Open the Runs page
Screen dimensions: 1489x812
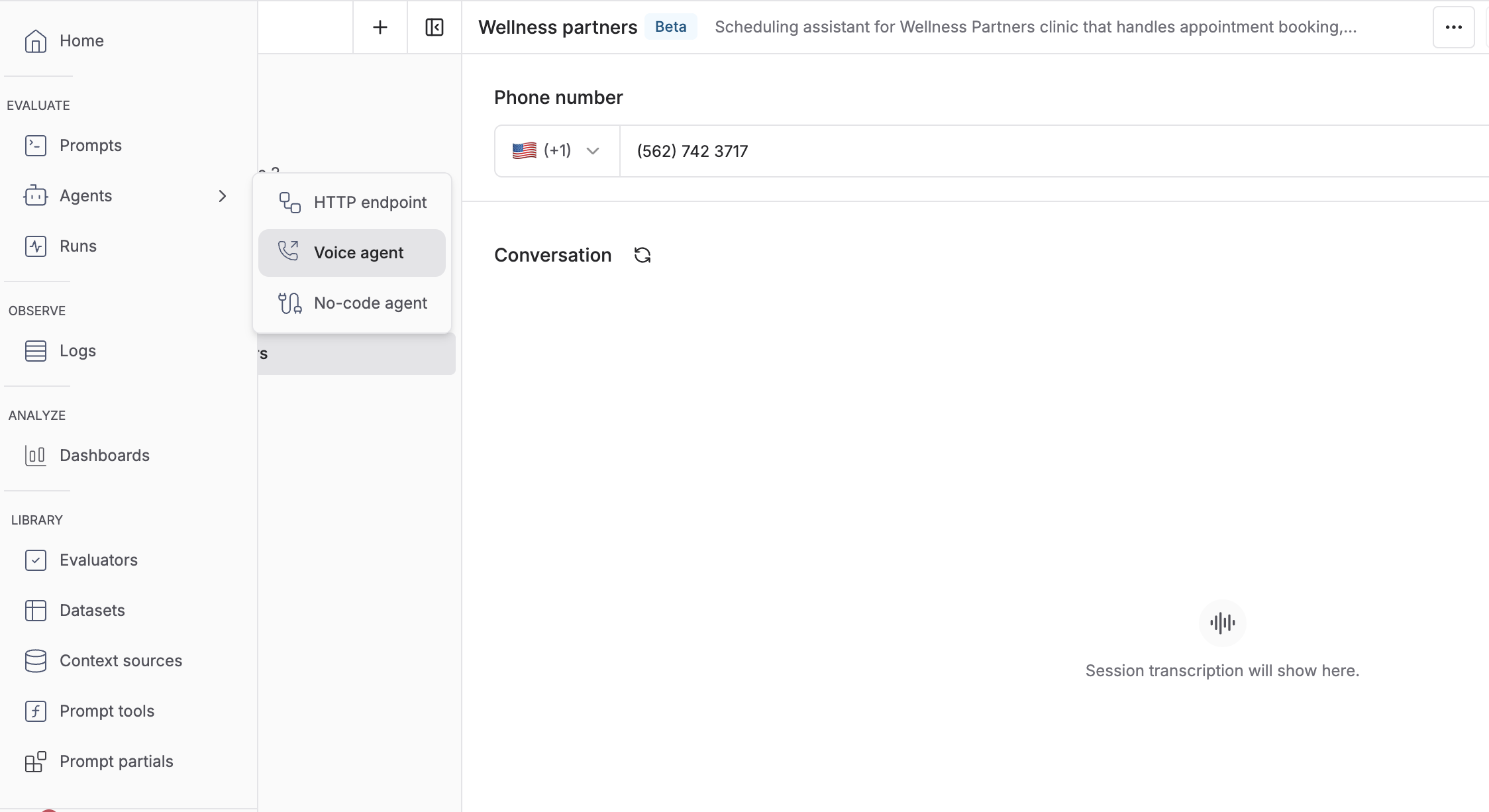point(77,246)
